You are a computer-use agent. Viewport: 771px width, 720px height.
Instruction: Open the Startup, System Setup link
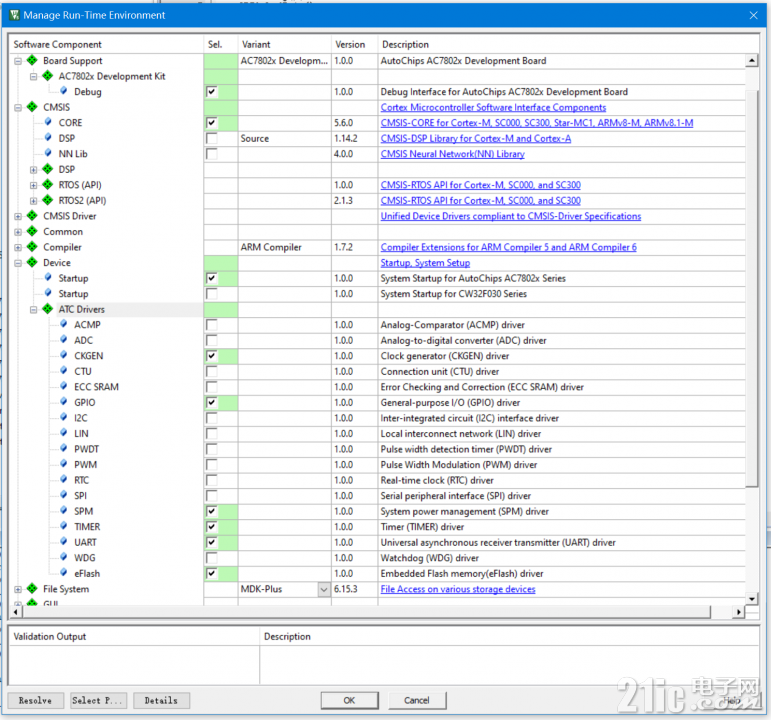pyautogui.click(x=425, y=263)
